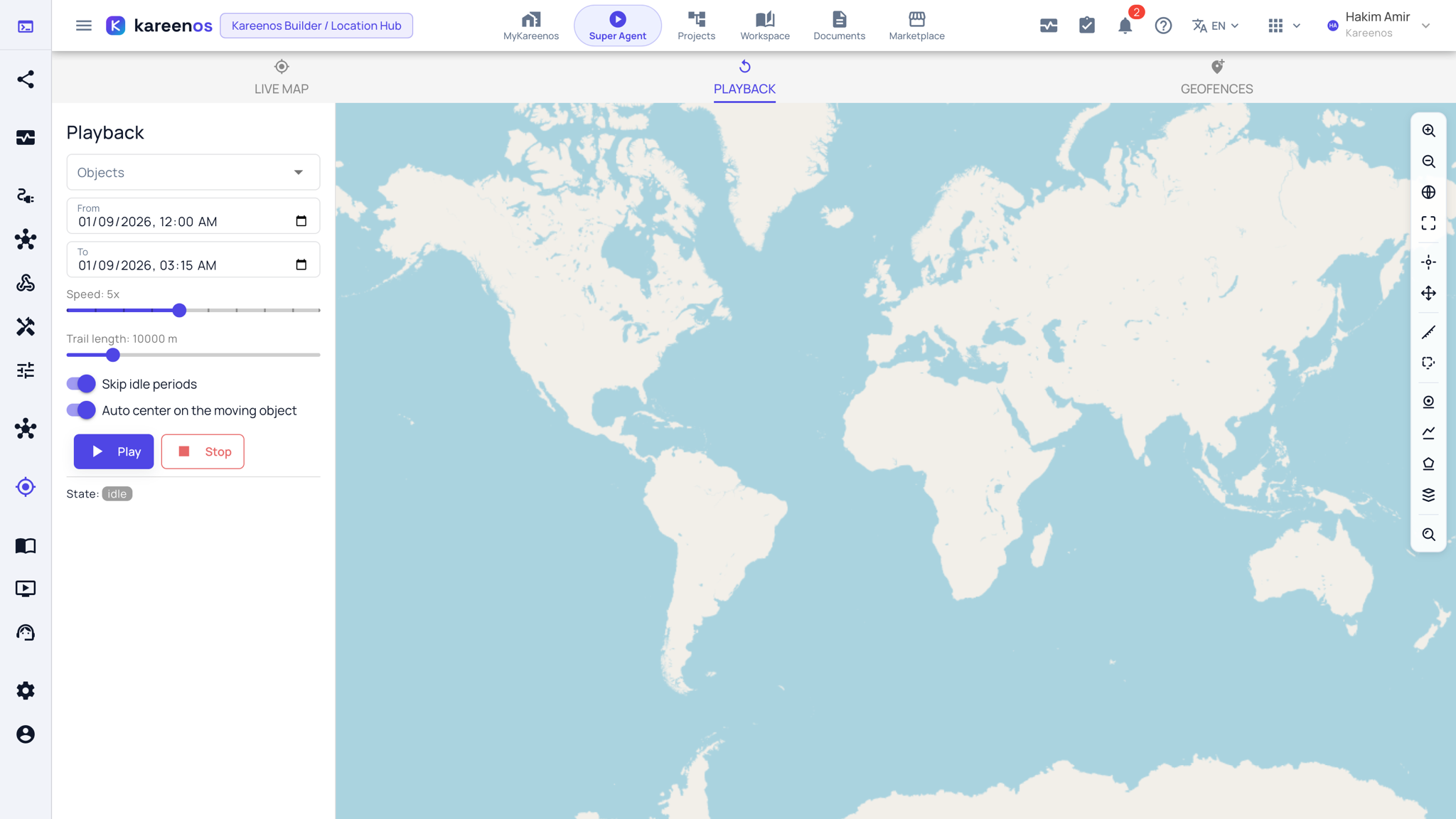The height and width of the screenshot is (819, 1456).
Task: Open the crossed tools sidebar icon
Action: pos(26,326)
